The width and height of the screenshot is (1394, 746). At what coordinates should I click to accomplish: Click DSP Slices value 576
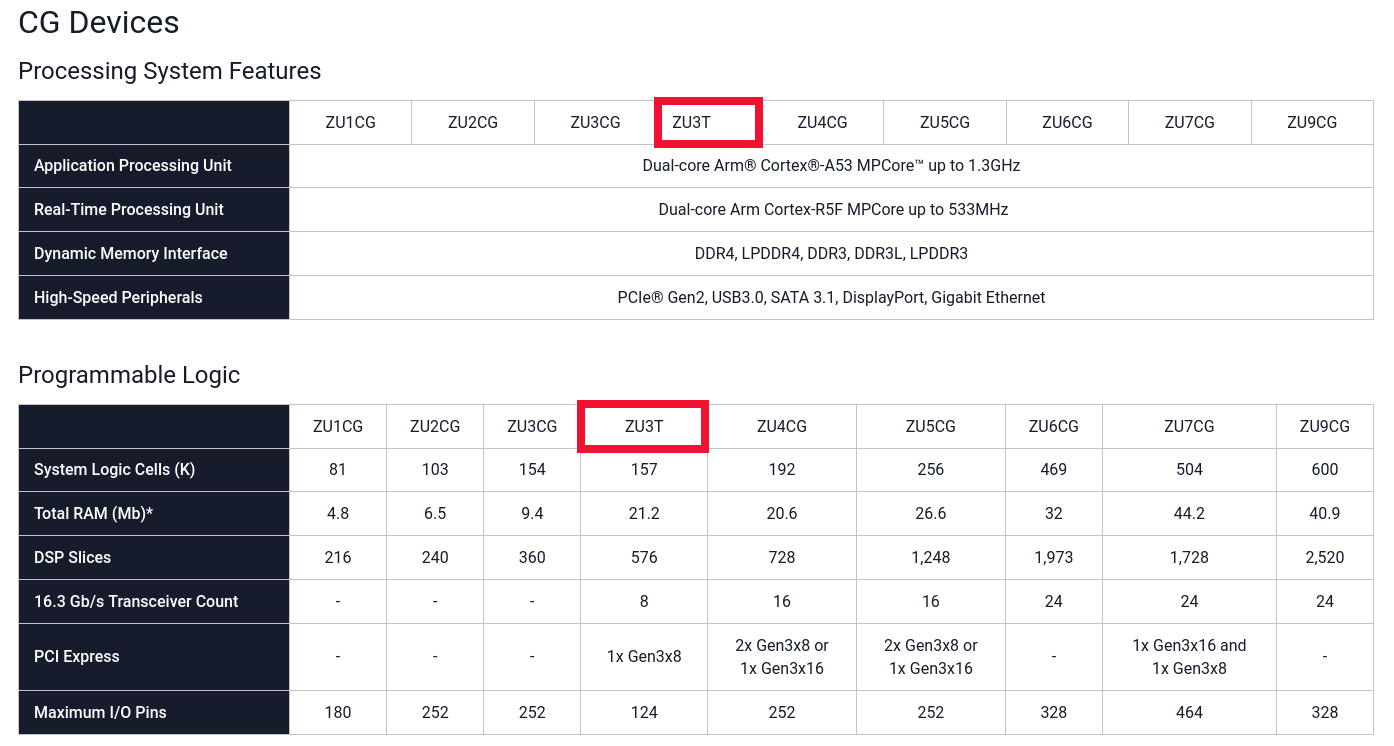click(644, 558)
